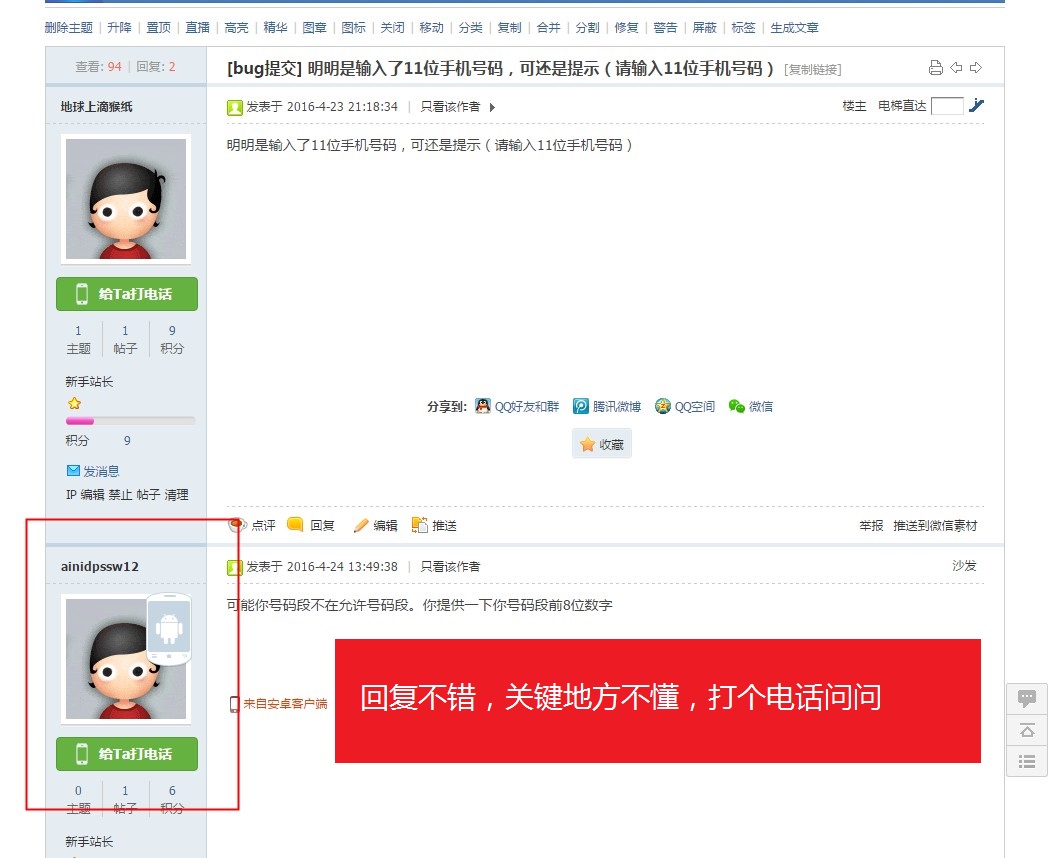Click 标签 in moderation bar
1048x858 pixels.
[743, 27]
